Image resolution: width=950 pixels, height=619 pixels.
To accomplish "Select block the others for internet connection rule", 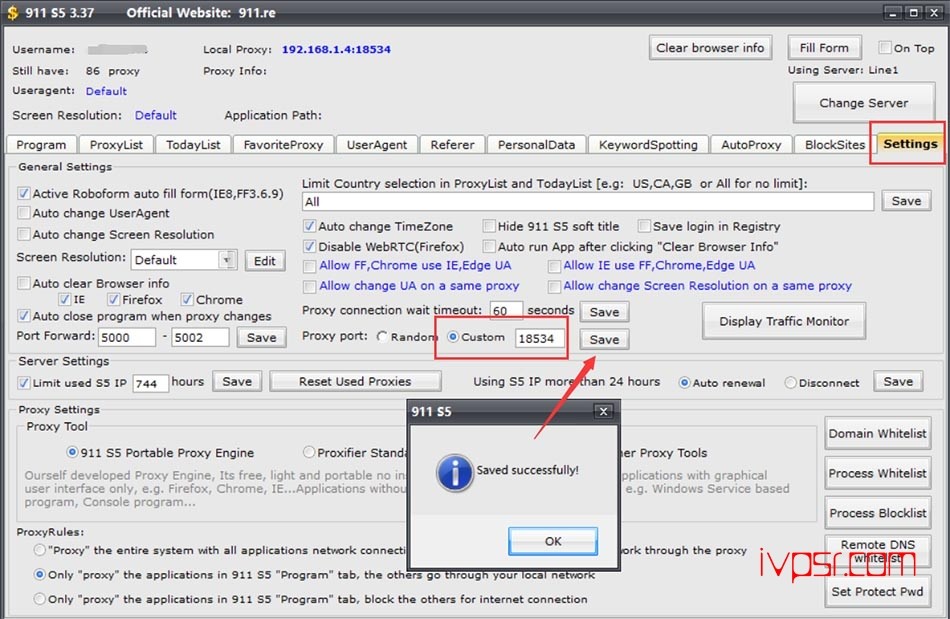I will [39, 598].
